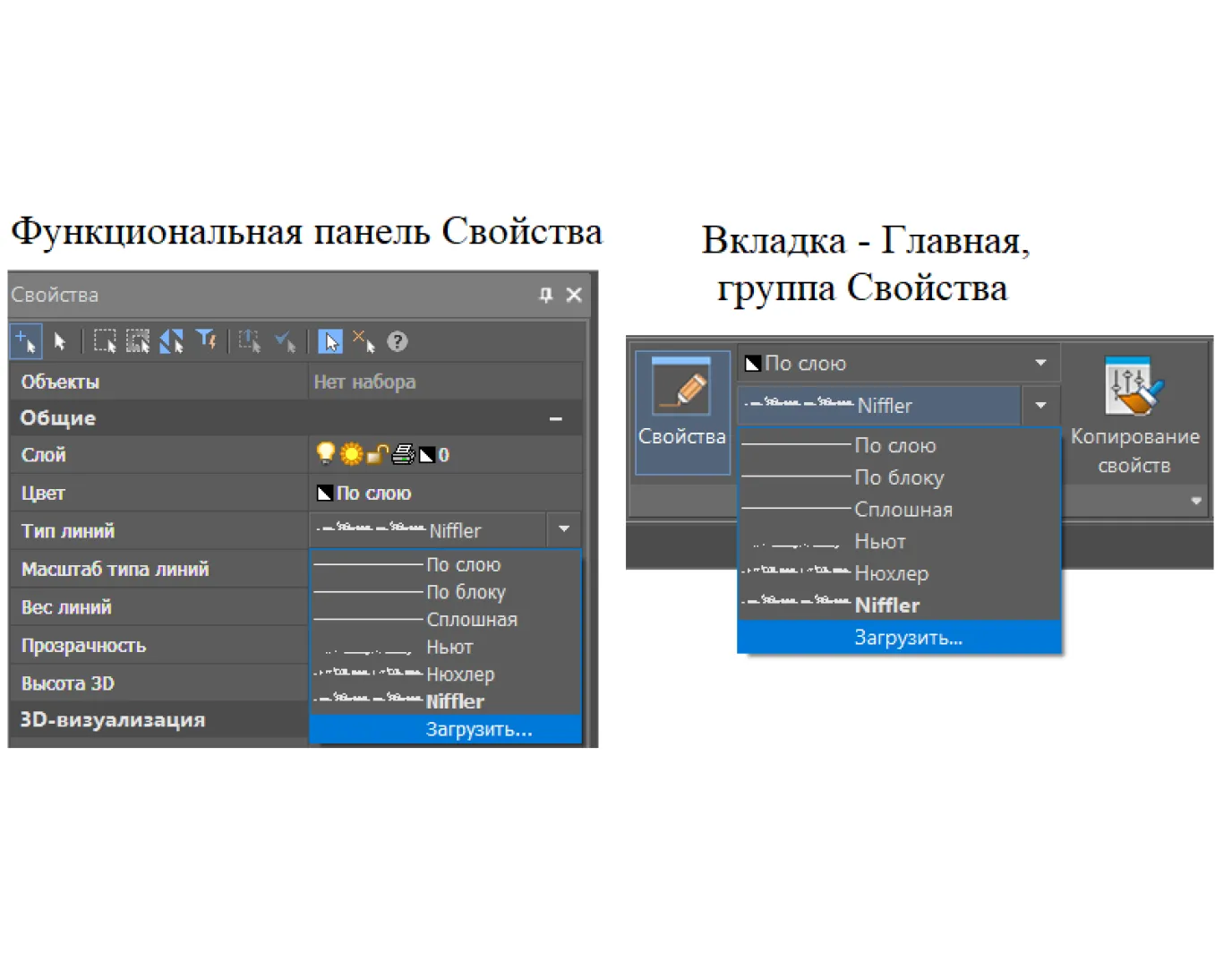Click the dashed filled rectangle selection icon
This screenshot has width=1232, height=962.
[x=138, y=341]
